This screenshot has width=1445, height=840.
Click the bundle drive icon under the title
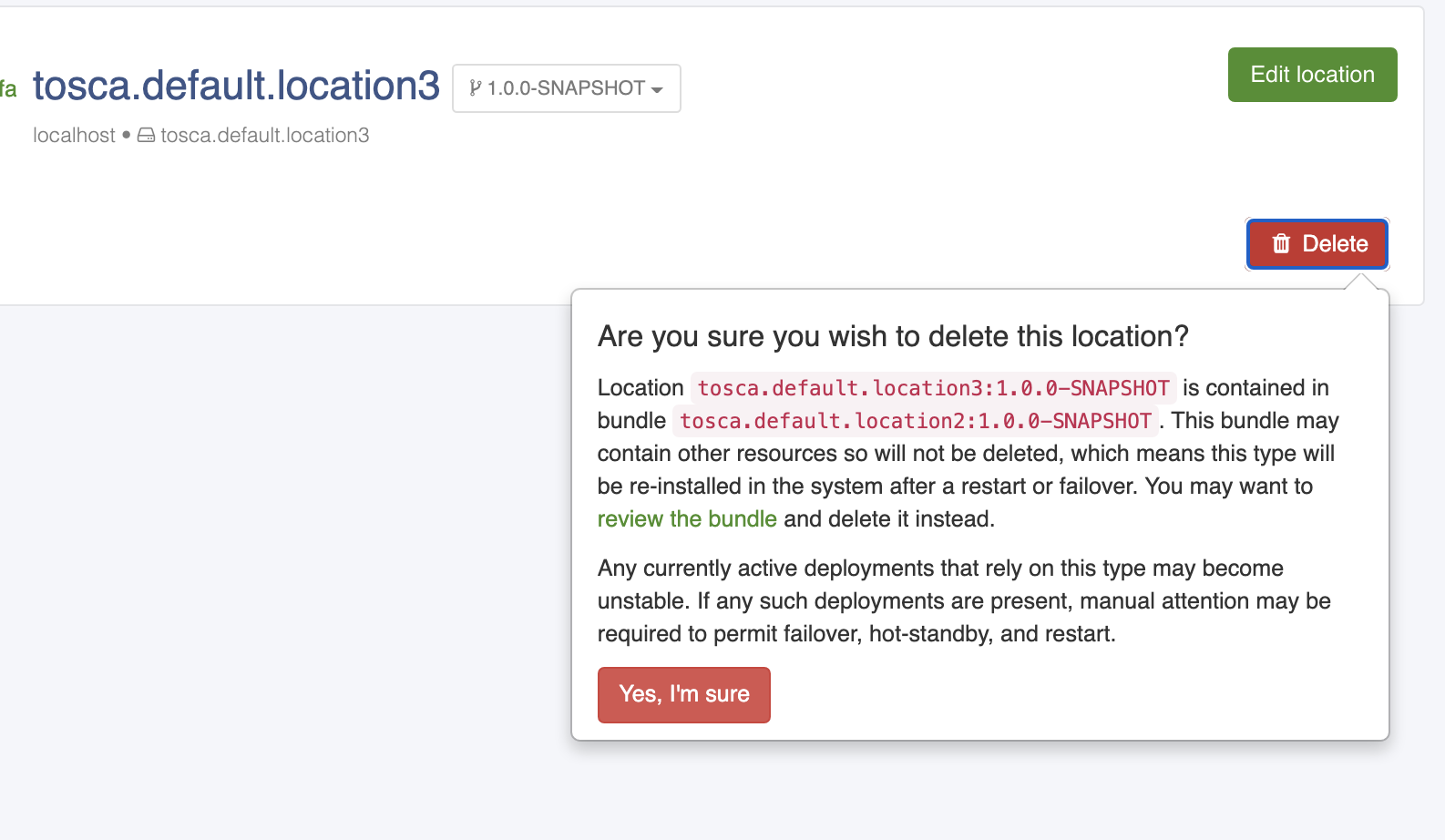[146, 136]
